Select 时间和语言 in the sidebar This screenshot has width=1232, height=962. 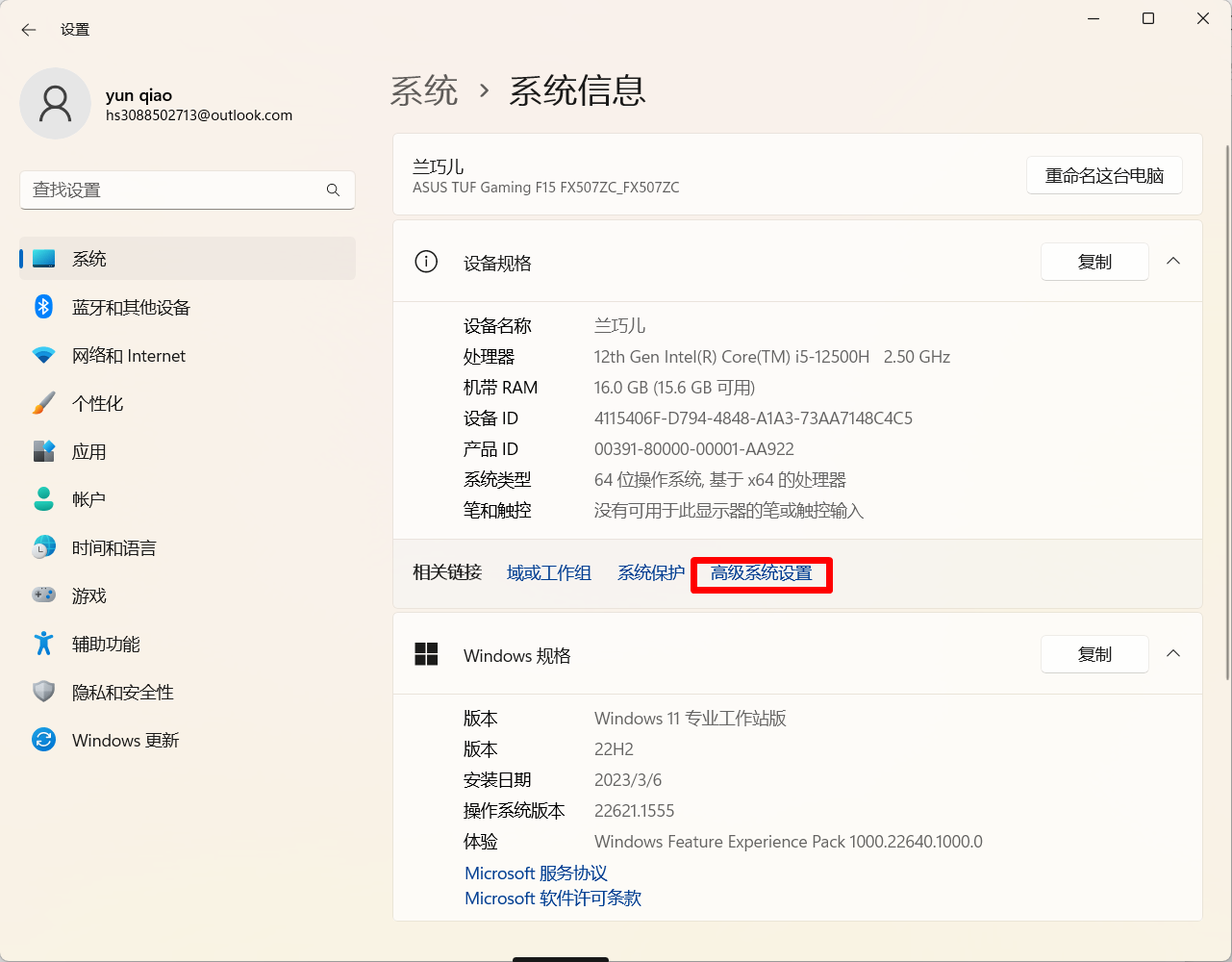(x=188, y=547)
